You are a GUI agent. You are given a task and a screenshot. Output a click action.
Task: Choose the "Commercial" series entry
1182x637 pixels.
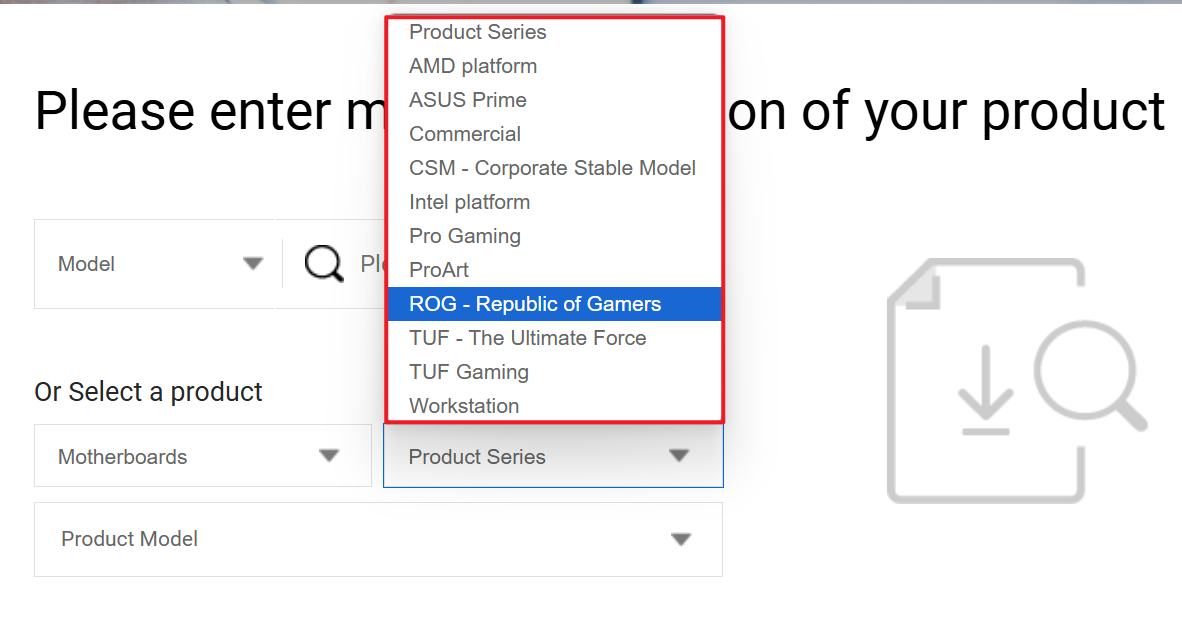pos(464,134)
